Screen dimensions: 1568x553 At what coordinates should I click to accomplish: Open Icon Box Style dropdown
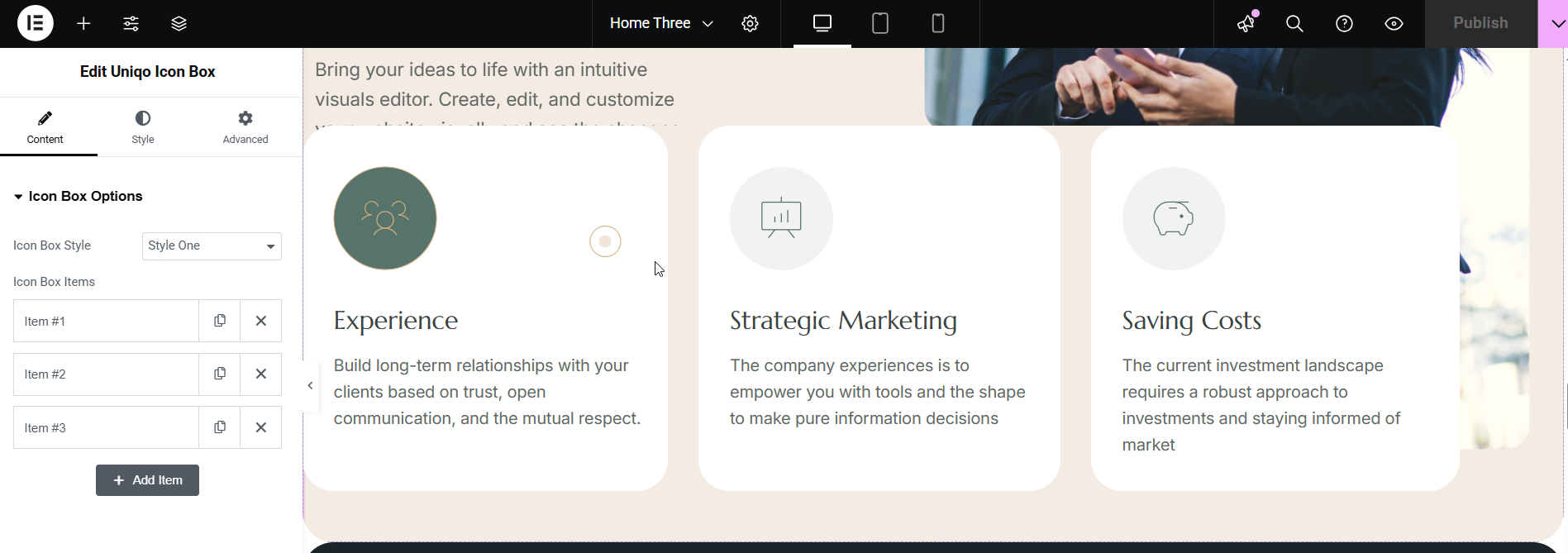pos(212,246)
